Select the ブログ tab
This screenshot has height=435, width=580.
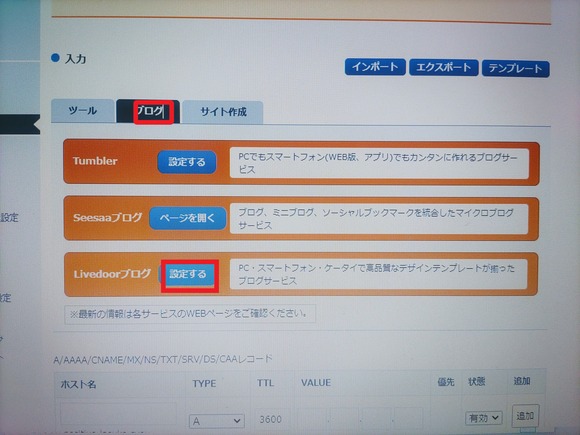click(149, 111)
